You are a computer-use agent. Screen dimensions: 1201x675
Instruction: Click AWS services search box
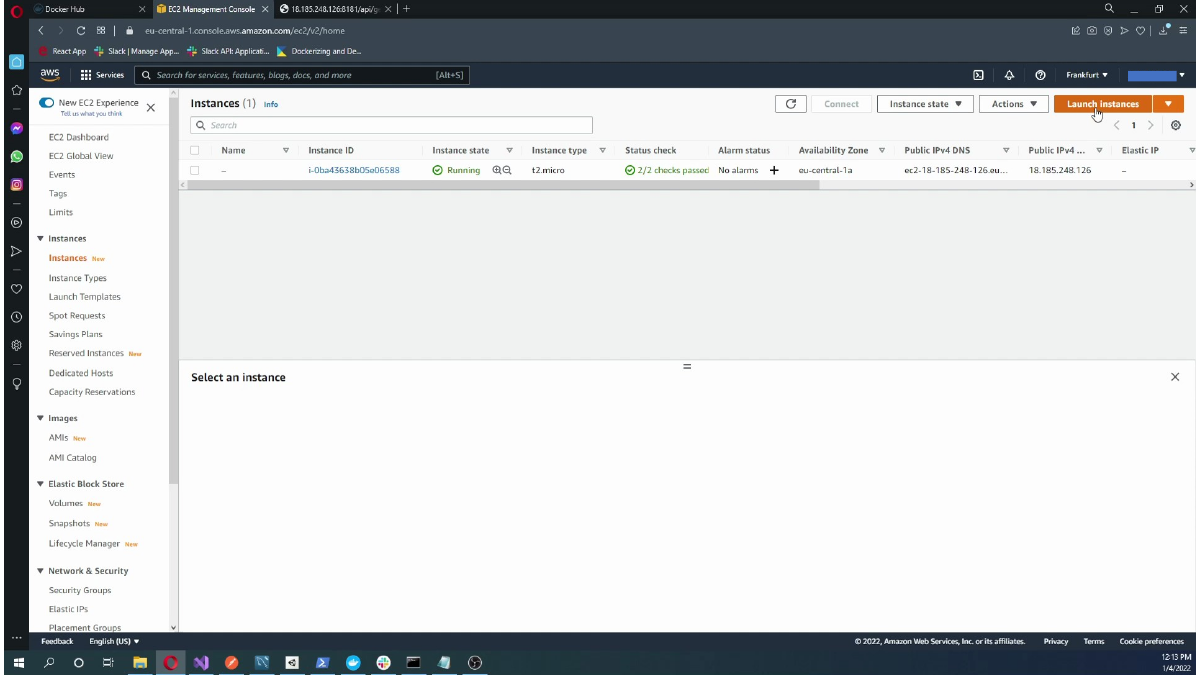point(301,75)
